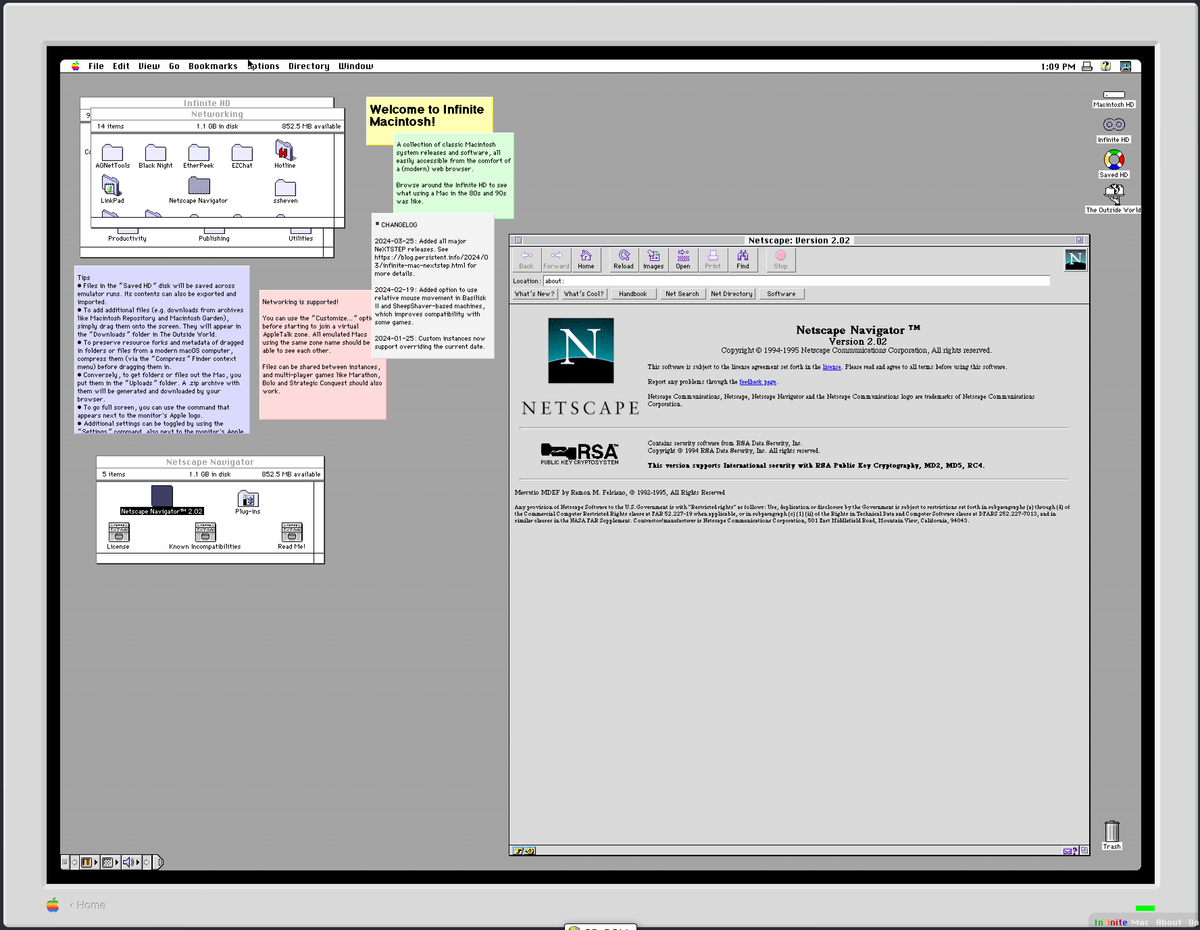Click the Publishing folder in Infinite HD window
This screenshot has height=930, width=1200.
tap(213, 232)
